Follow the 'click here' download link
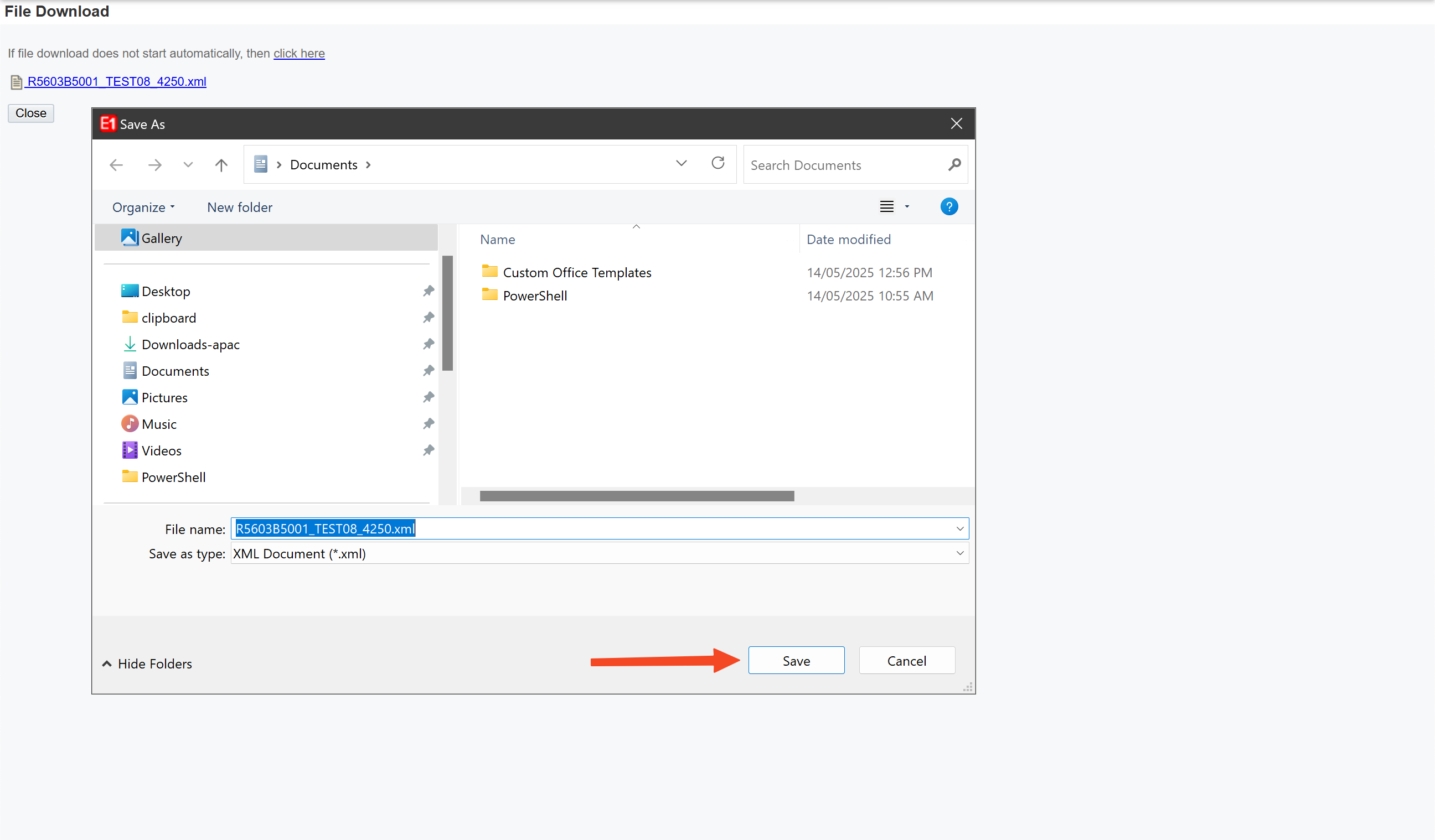Screen dimensions: 1435x840 tap(299, 54)
